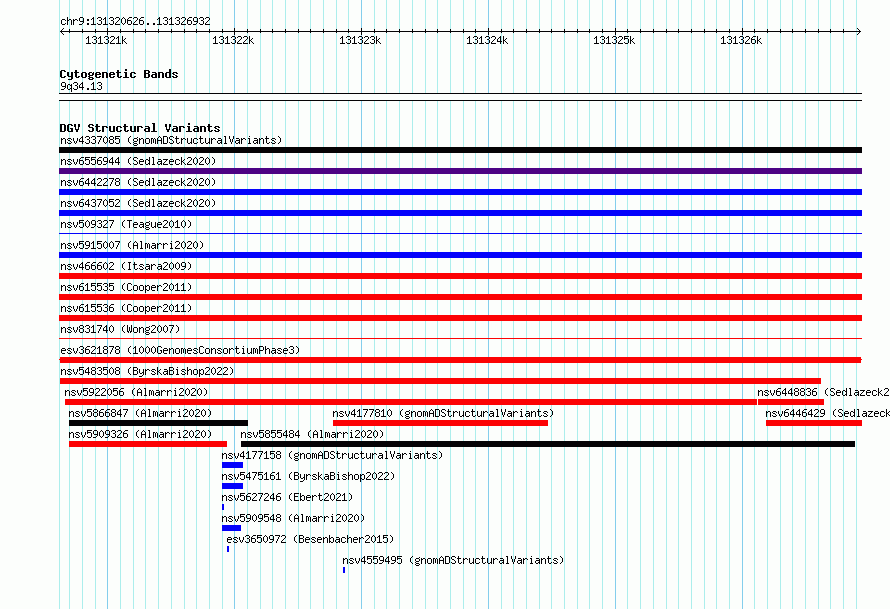This screenshot has height=609, width=890.
Task: Click the 131325k ruler position
Action: point(614,40)
